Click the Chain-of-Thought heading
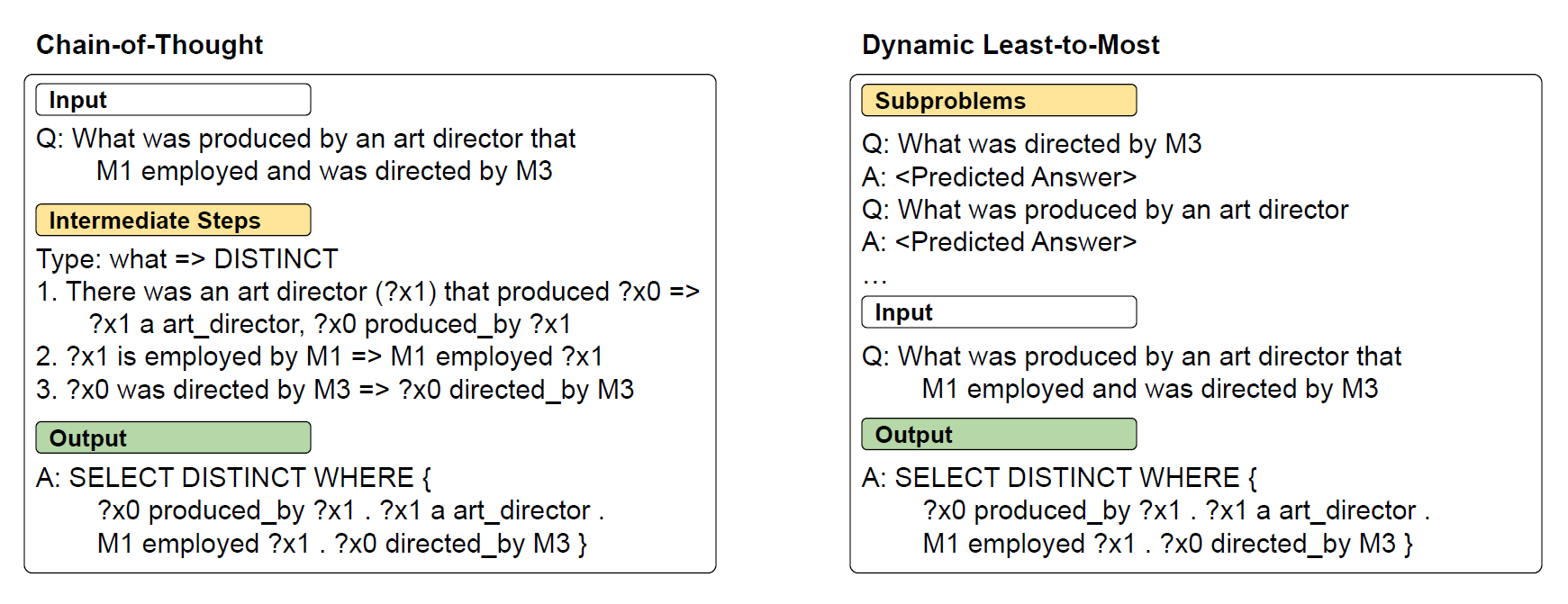 (x=150, y=45)
